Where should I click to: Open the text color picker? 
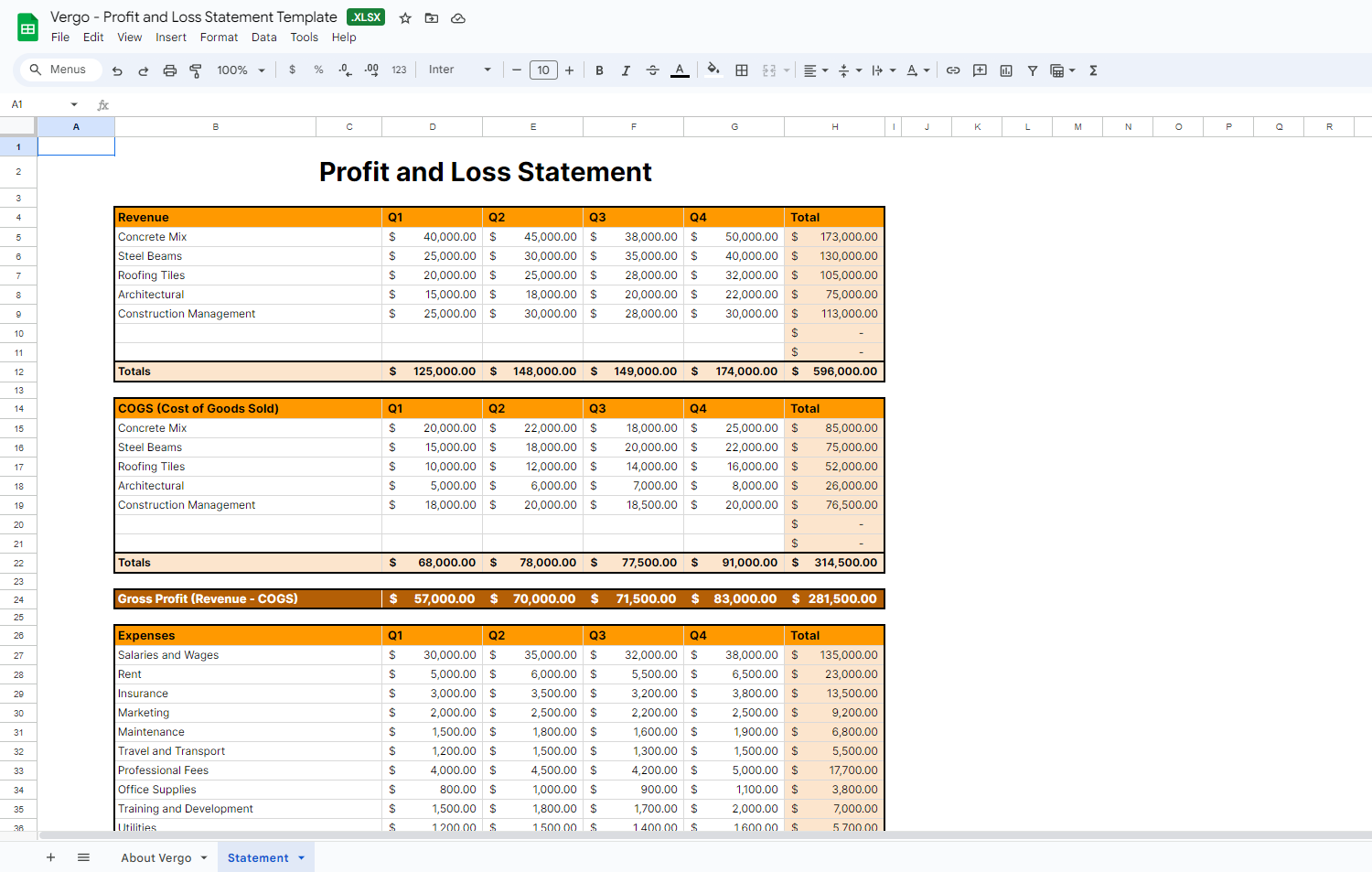(680, 70)
